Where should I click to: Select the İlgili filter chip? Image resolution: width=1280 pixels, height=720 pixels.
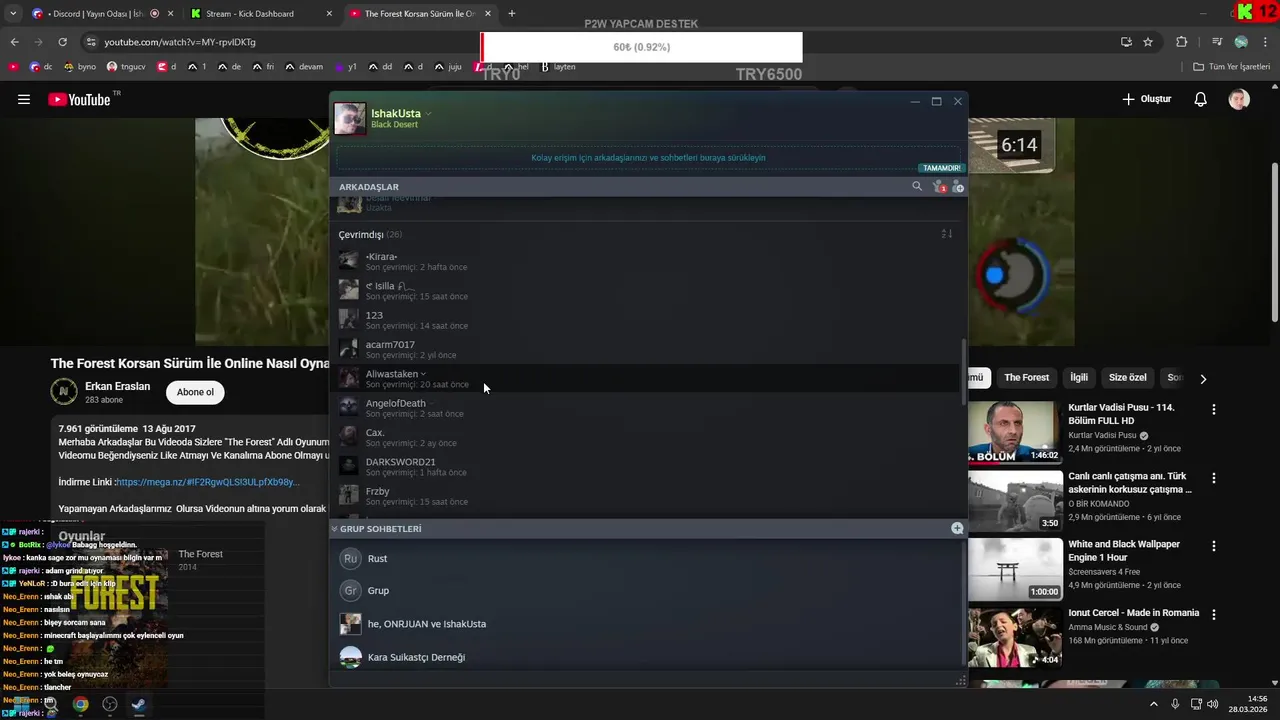coord(1079,378)
